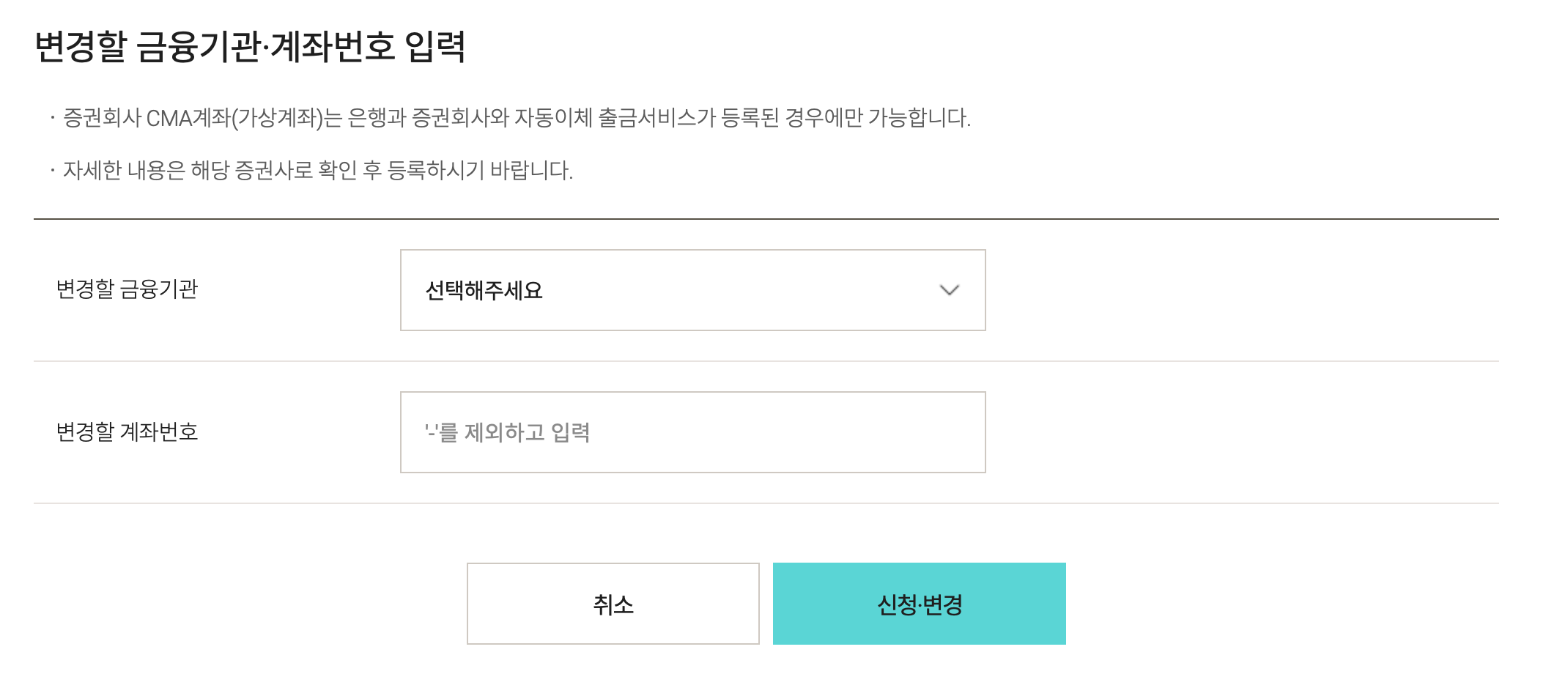Image resolution: width=1568 pixels, height=674 pixels.
Task: Click the word 가능합니다 ending the first notice
Action: coord(919,118)
